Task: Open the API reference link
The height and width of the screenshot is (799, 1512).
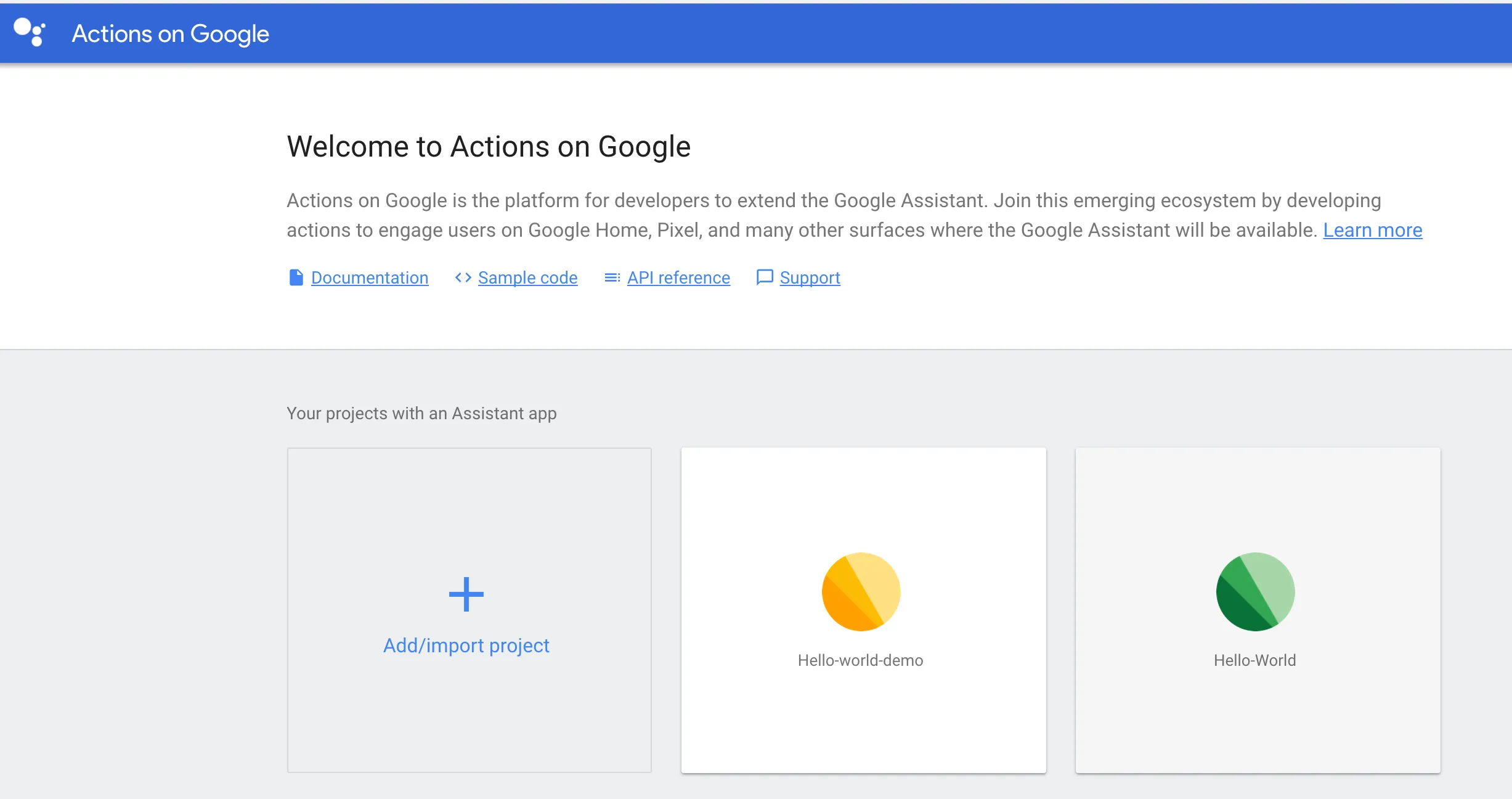Action: click(678, 278)
